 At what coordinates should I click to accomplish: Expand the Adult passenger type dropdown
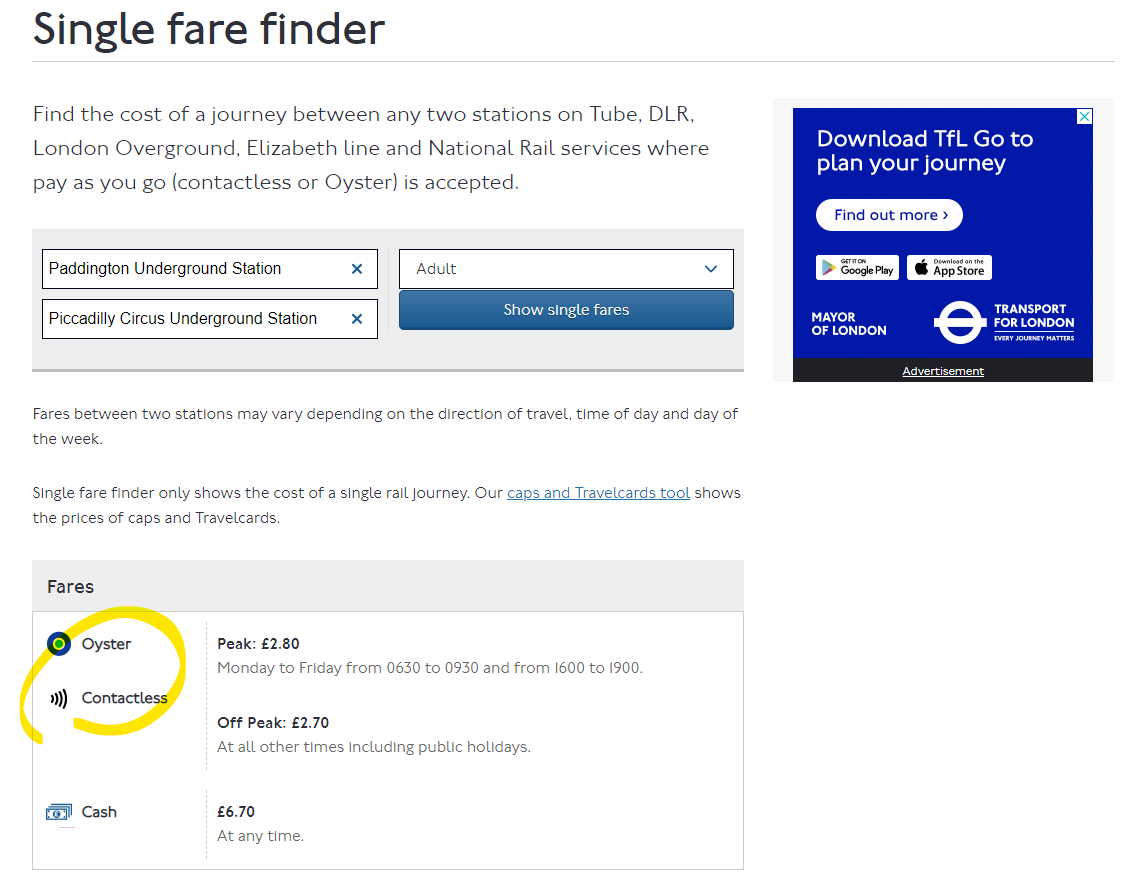566,269
